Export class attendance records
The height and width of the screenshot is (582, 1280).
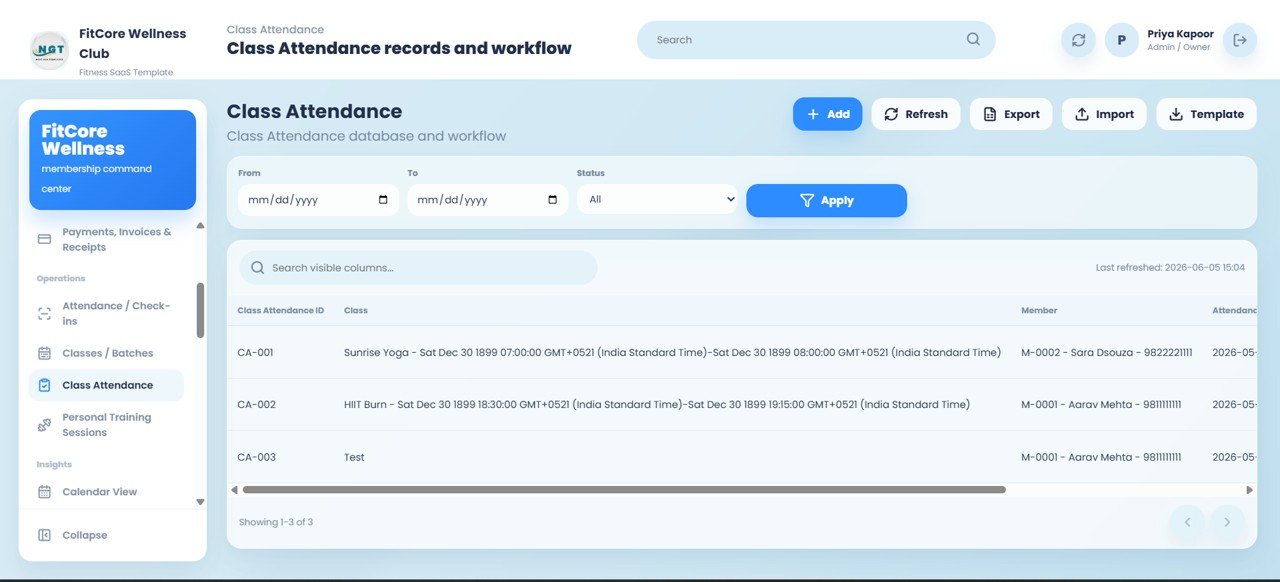(1011, 114)
